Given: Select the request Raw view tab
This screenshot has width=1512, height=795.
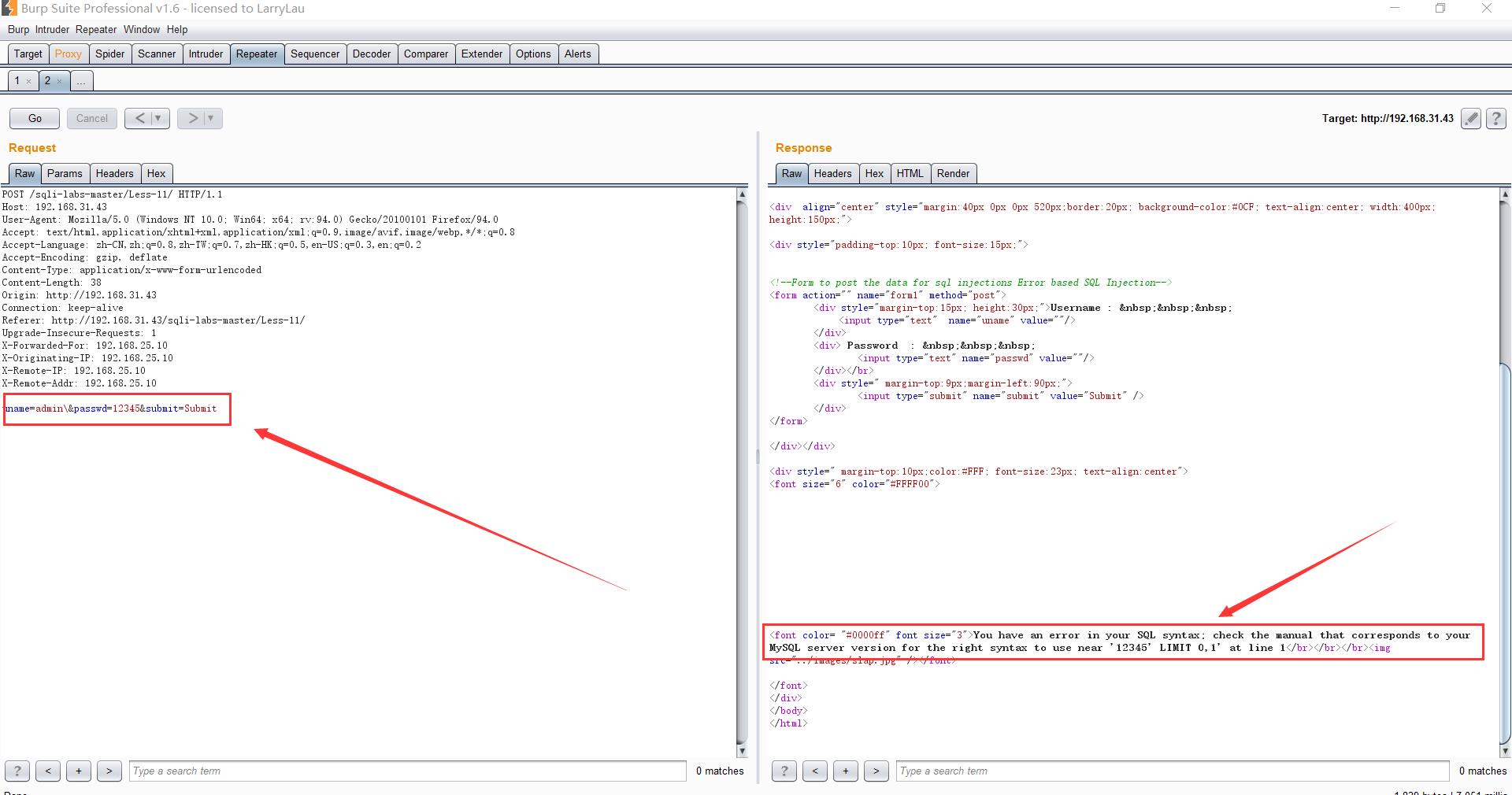Looking at the screenshot, I should click(x=24, y=173).
